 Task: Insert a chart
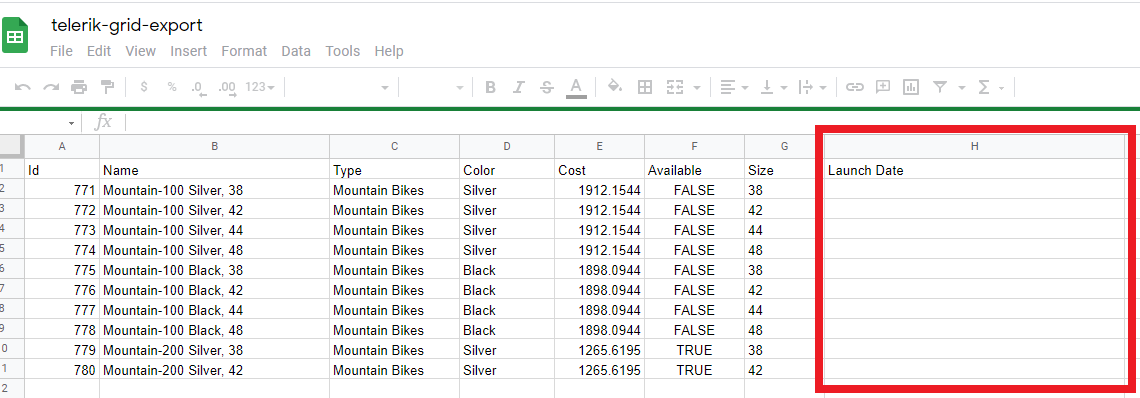coord(910,87)
